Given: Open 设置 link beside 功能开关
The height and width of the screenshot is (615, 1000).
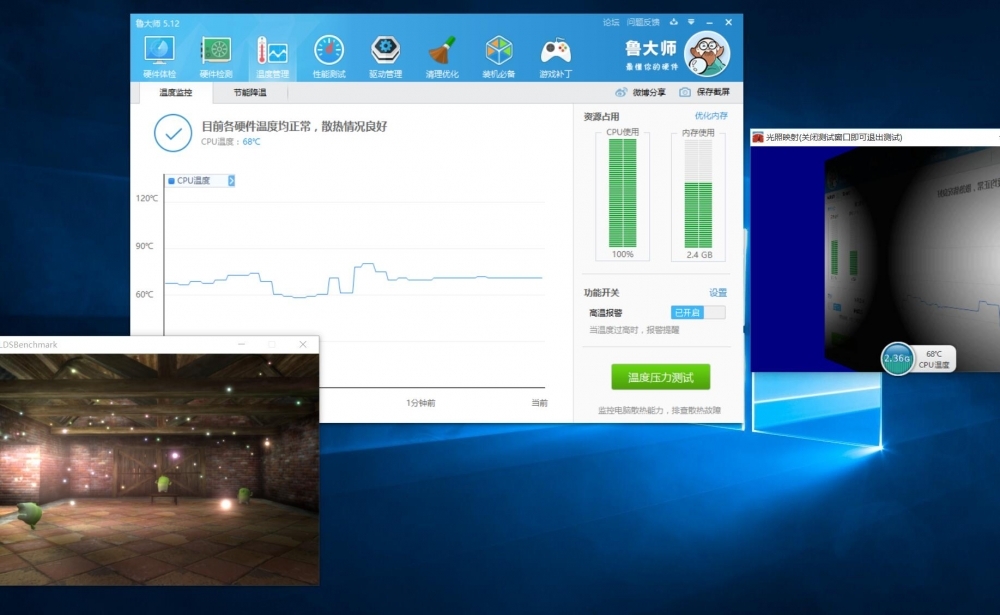Looking at the screenshot, I should [718, 292].
